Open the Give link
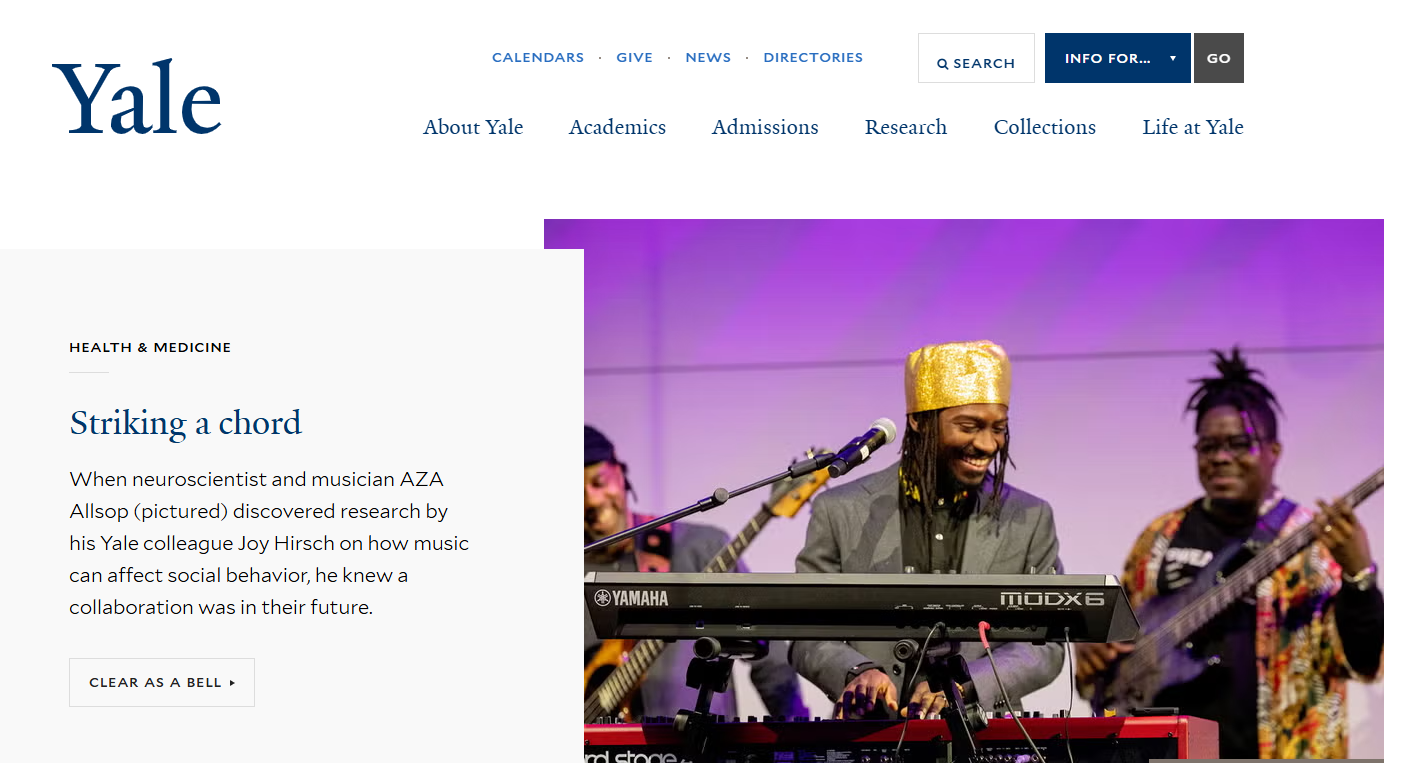Screen dimensions: 1422x763 (x=634, y=58)
